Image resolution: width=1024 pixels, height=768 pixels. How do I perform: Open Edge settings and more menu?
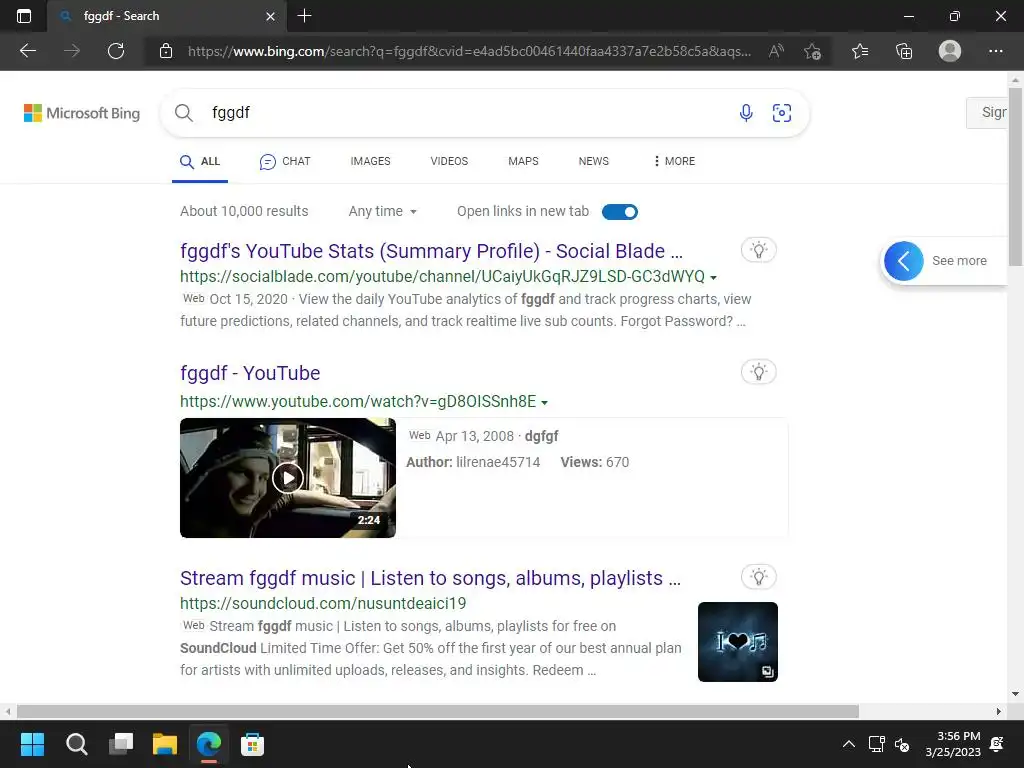995,51
